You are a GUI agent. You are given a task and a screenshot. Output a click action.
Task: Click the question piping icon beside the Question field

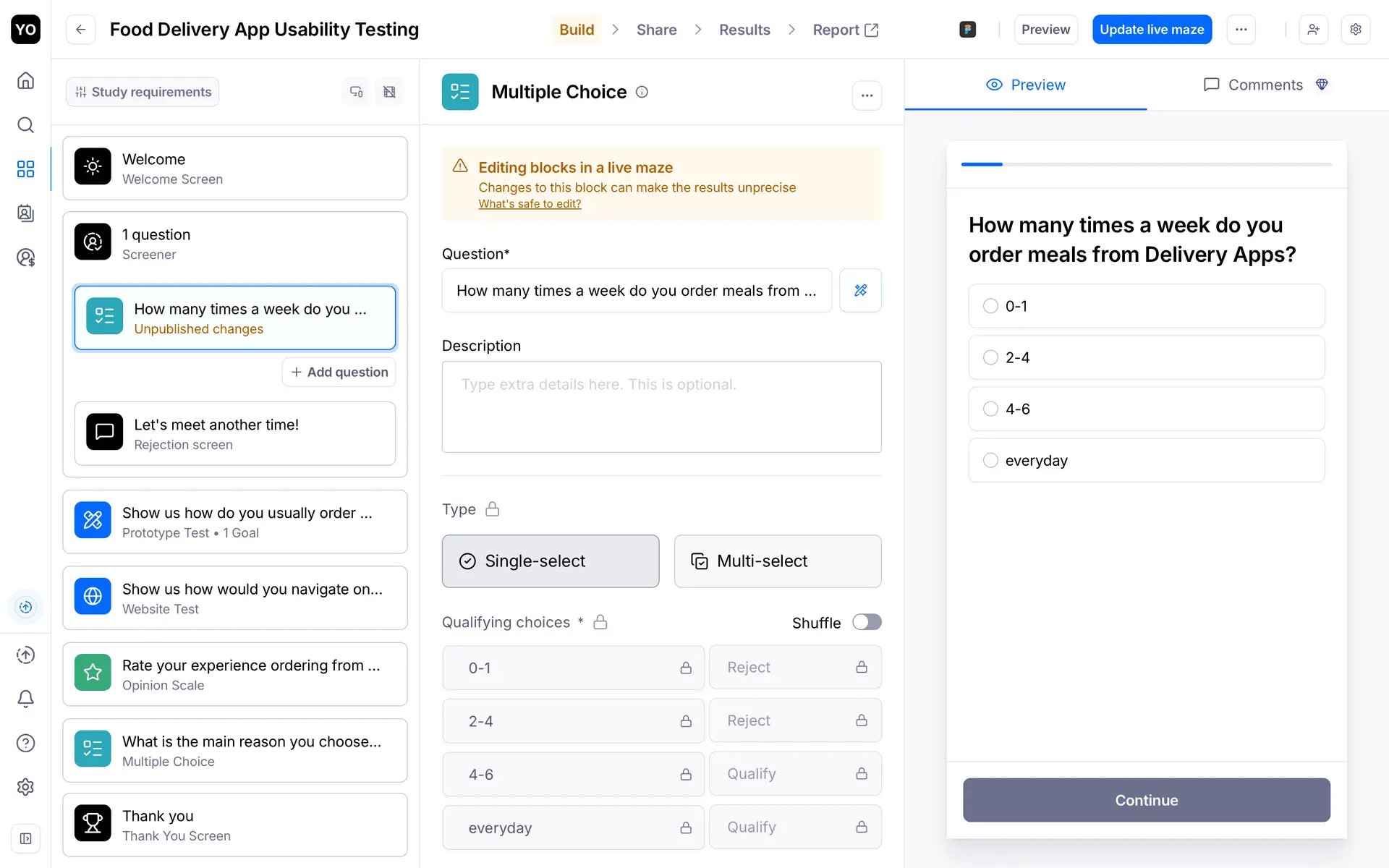click(x=860, y=290)
